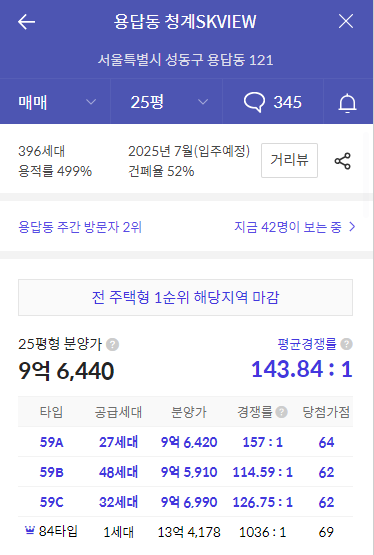
Task: Click the 2025년 7월(입주예정) text
Action: (189, 151)
